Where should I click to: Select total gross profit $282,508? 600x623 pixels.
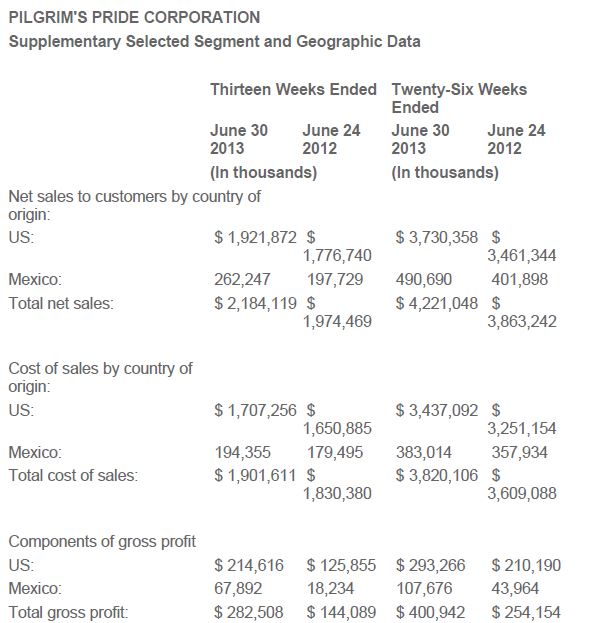[x=249, y=612]
